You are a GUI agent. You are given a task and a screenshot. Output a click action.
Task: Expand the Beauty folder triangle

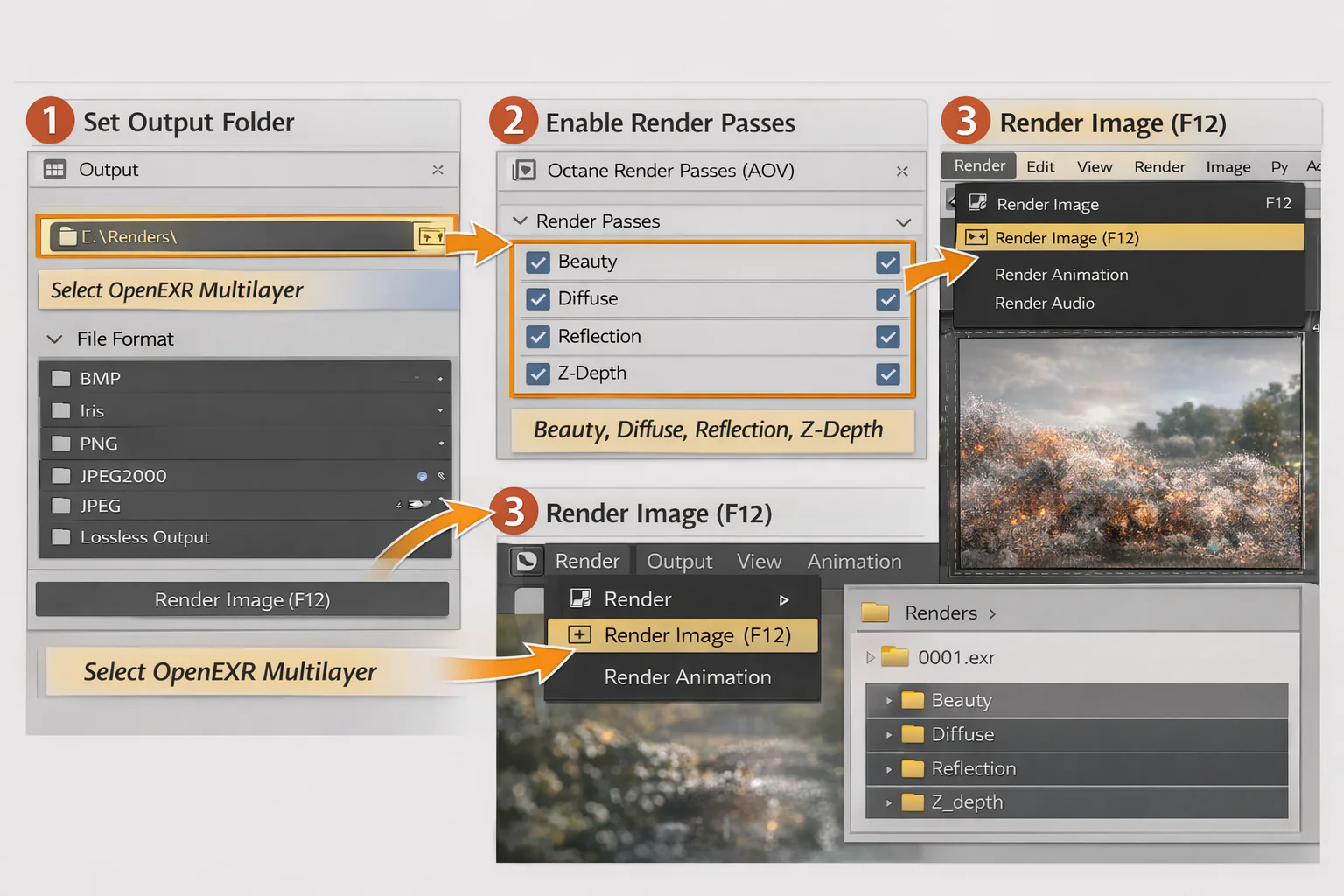pyautogui.click(x=889, y=701)
